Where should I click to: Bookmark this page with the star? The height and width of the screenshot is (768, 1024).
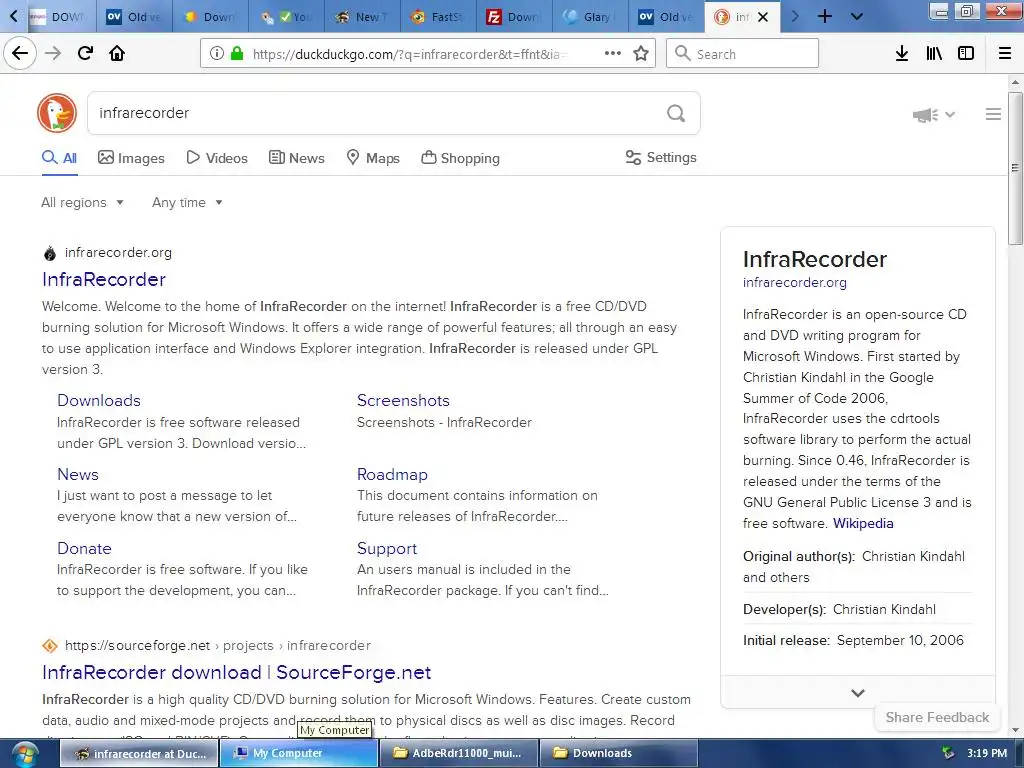click(641, 54)
